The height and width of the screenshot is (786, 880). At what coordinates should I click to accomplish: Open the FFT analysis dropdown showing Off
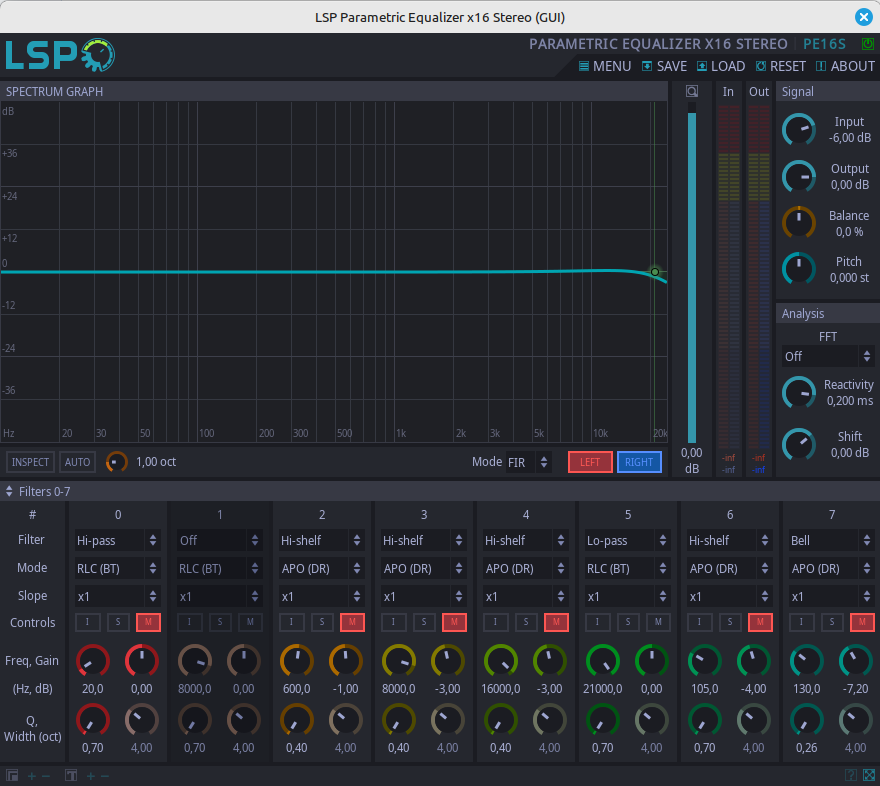pyautogui.click(x=828, y=356)
